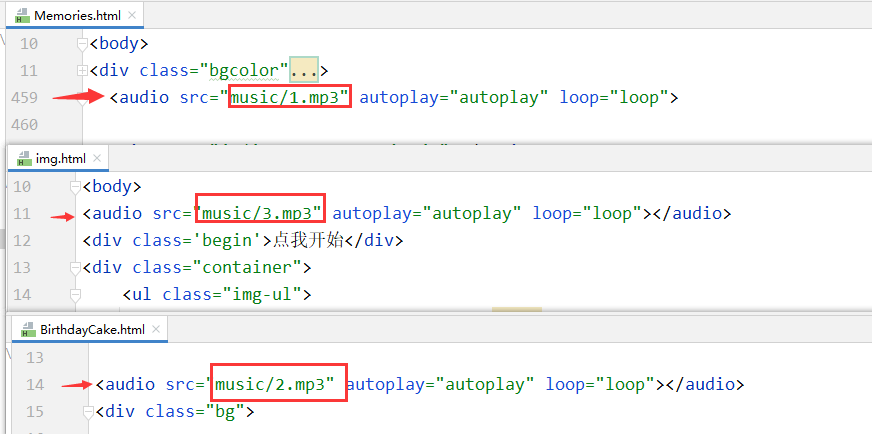Click line number 13 in img.html gutter
The image size is (872, 434).
coord(22,268)
